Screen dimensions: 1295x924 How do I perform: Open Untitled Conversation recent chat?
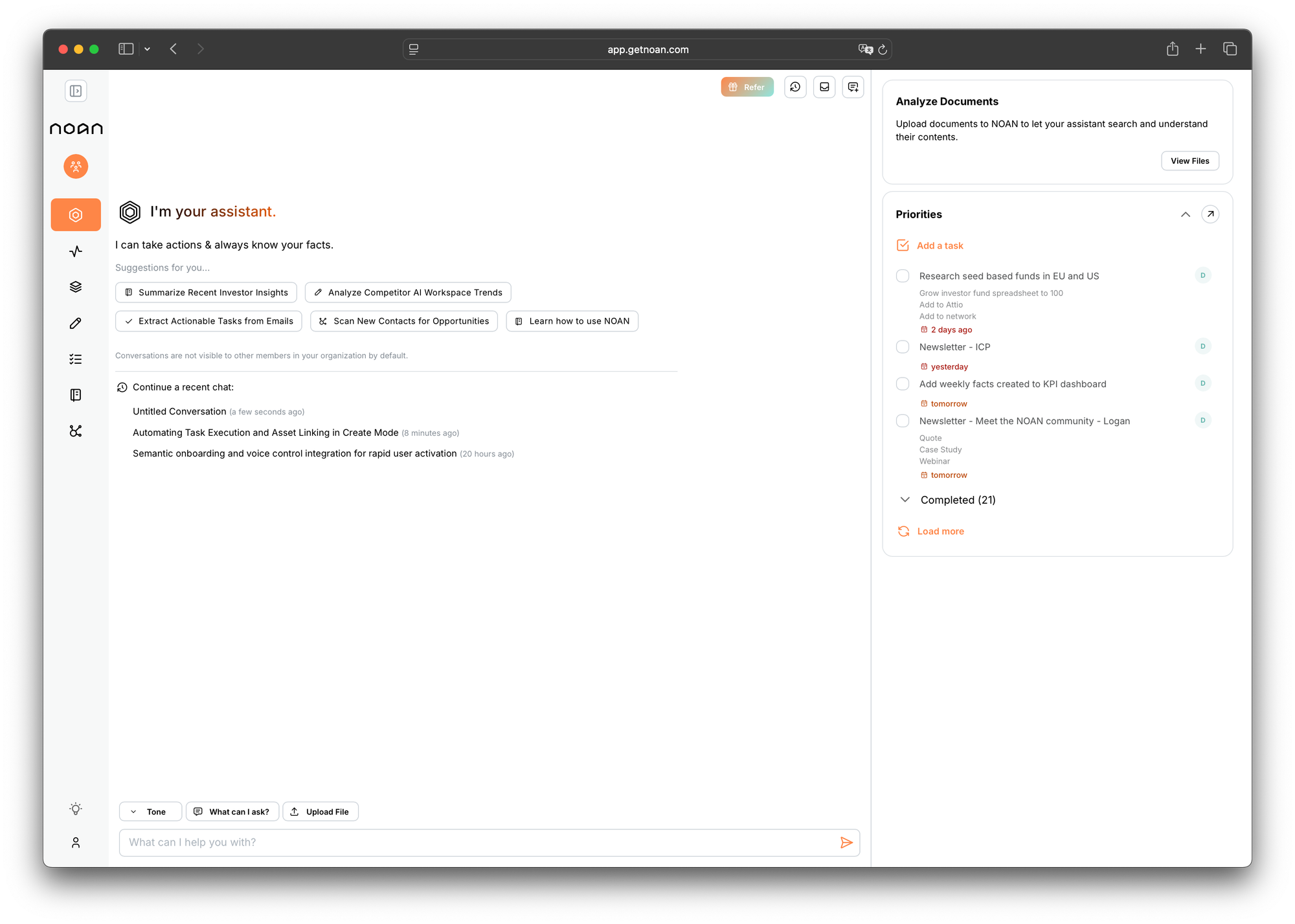pyautogui.click(x=179, y=412)
